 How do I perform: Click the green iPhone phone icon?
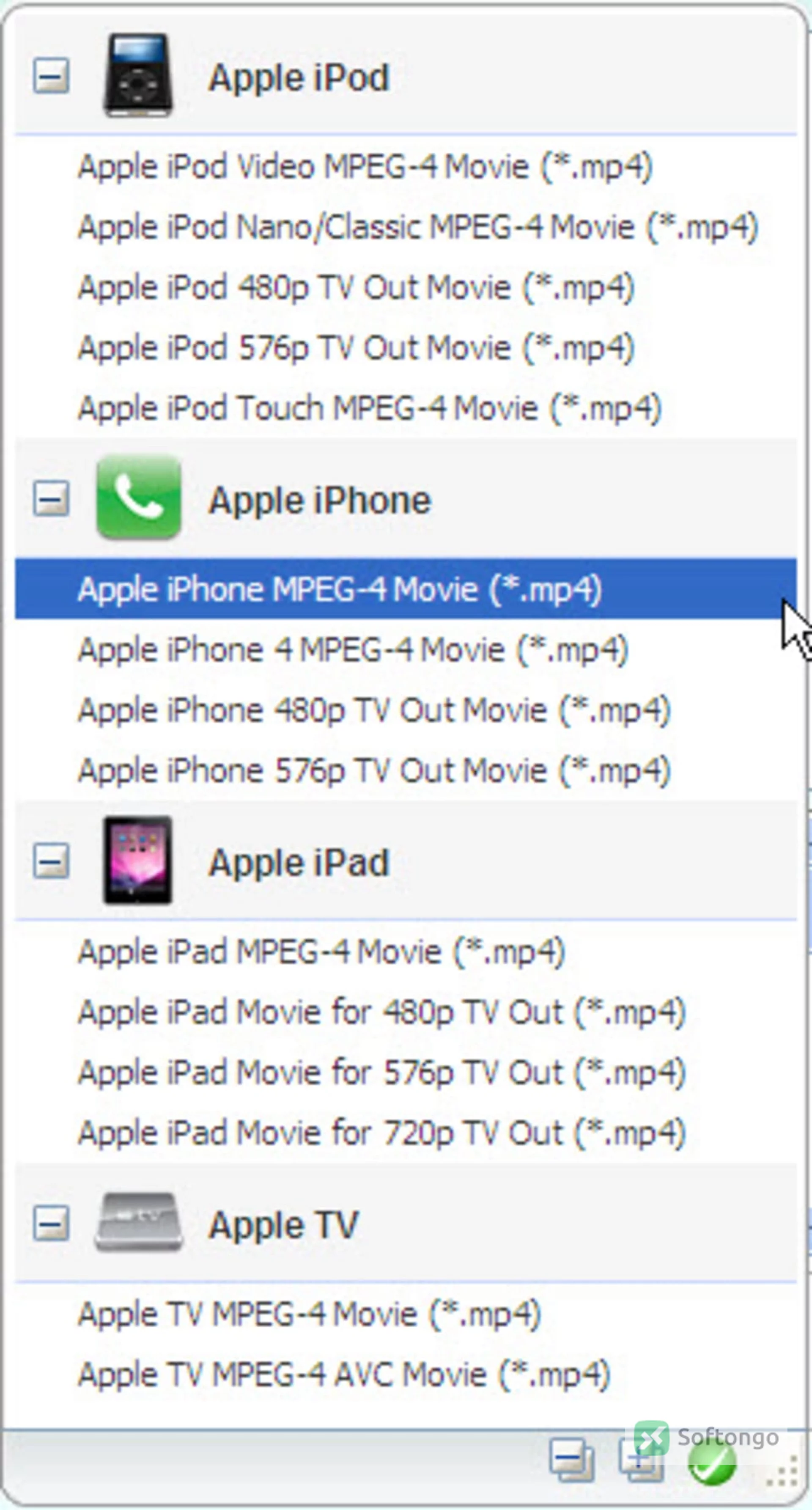pyautogui.click(x=139, y=497)
